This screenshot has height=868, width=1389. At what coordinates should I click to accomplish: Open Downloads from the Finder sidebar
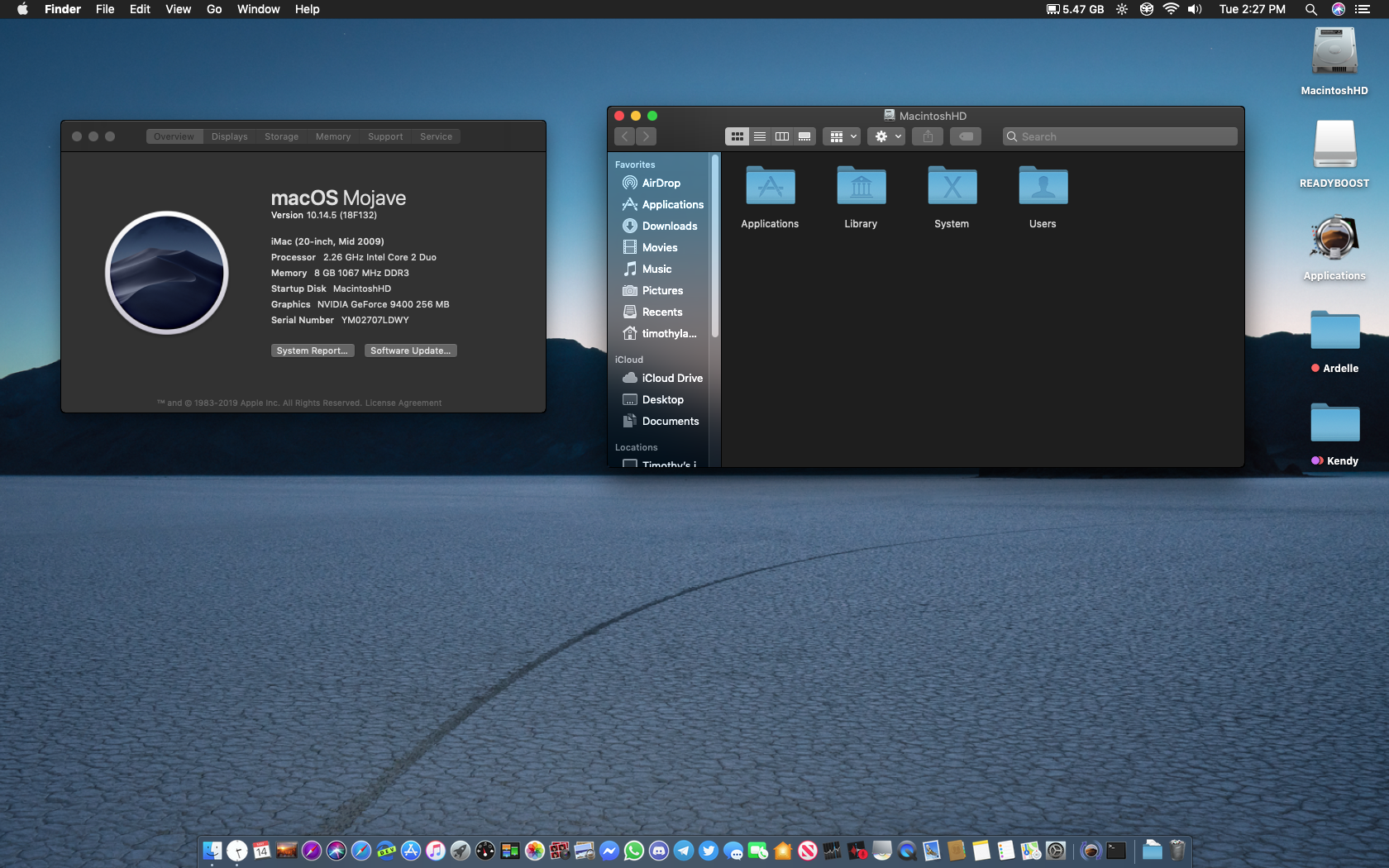[x=660, y=226]
